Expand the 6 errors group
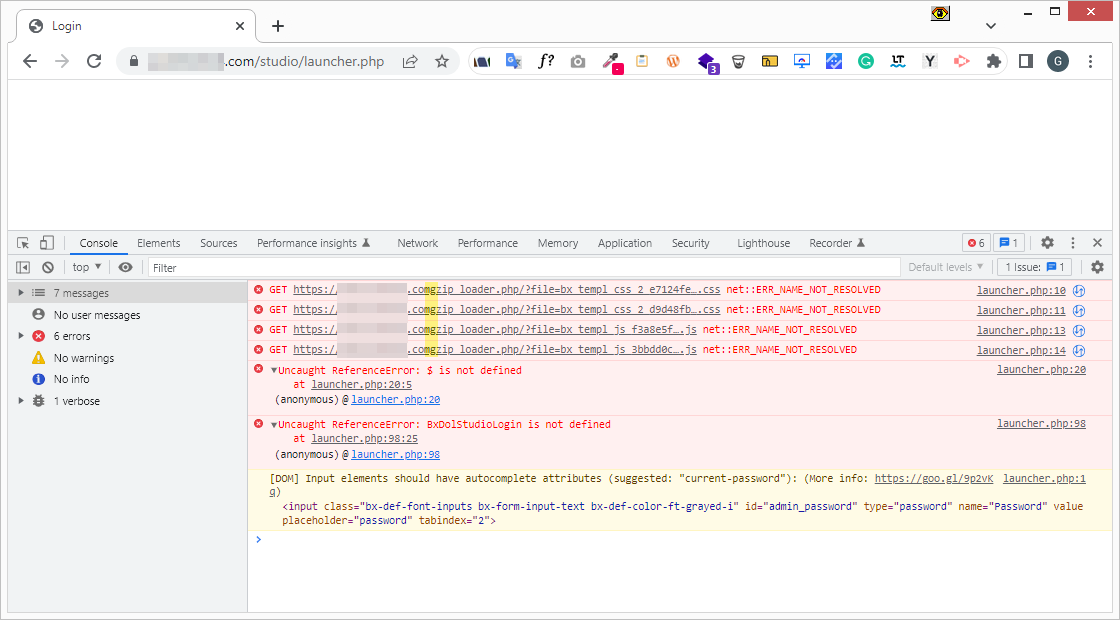1120x620 pixels. [x=21, y=336]
